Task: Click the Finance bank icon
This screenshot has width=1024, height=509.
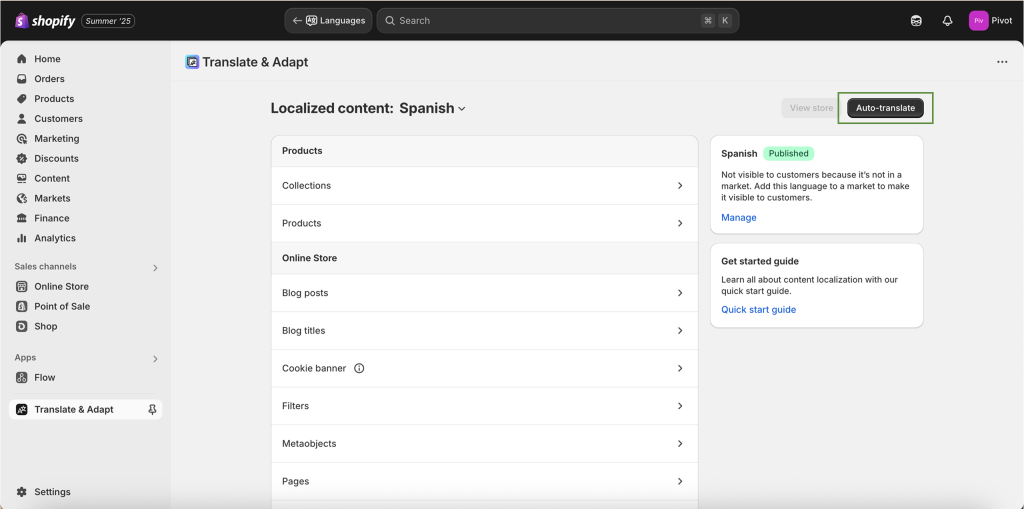Action: point(22,218)
